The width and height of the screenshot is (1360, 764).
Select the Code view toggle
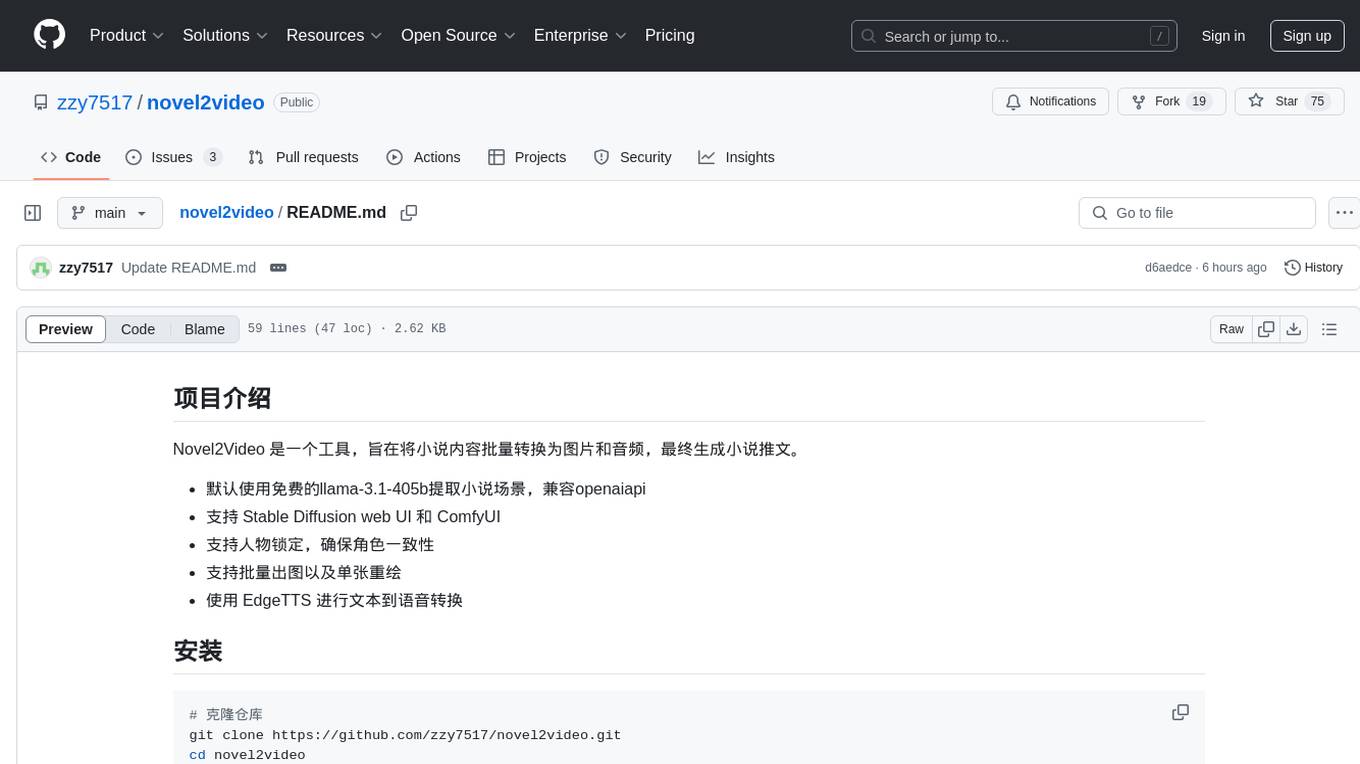138,329
